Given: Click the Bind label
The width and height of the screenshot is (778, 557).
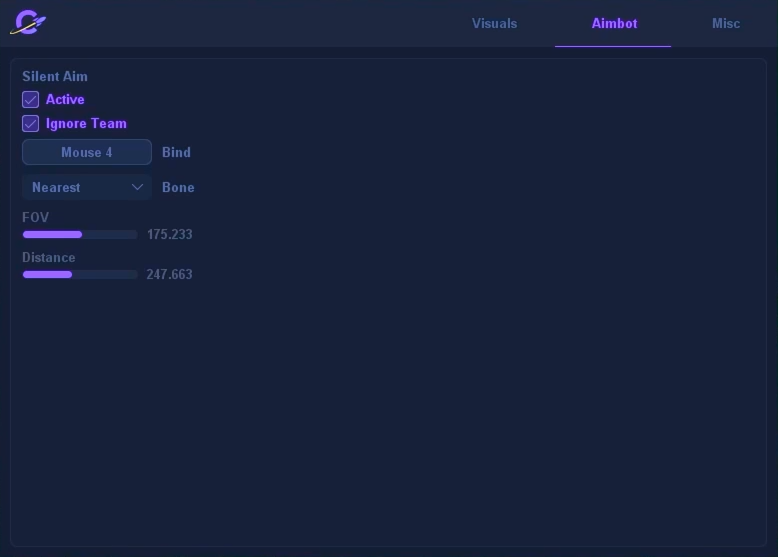Looking at the screenshot, I should pyautogui.click(x=176, y=152).
